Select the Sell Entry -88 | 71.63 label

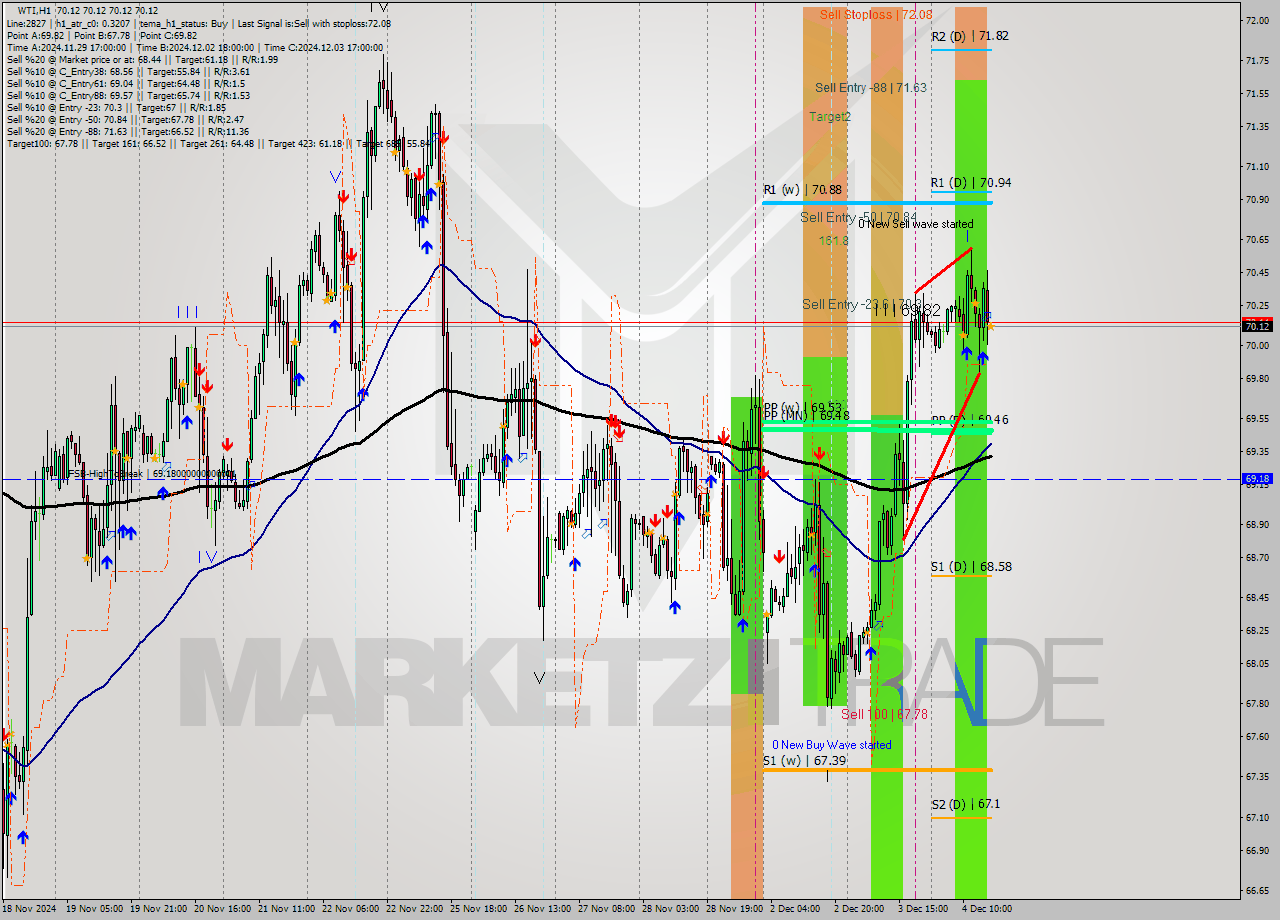tap(870, 88)
